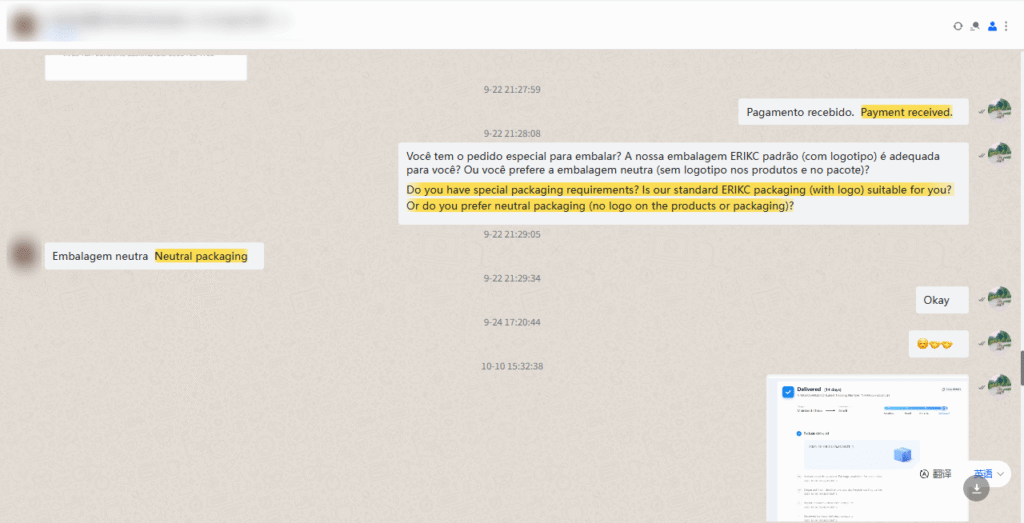Click the 'Okay' message bubble
The height and width of the screenshot is (523, 1024).
point(936,300)
